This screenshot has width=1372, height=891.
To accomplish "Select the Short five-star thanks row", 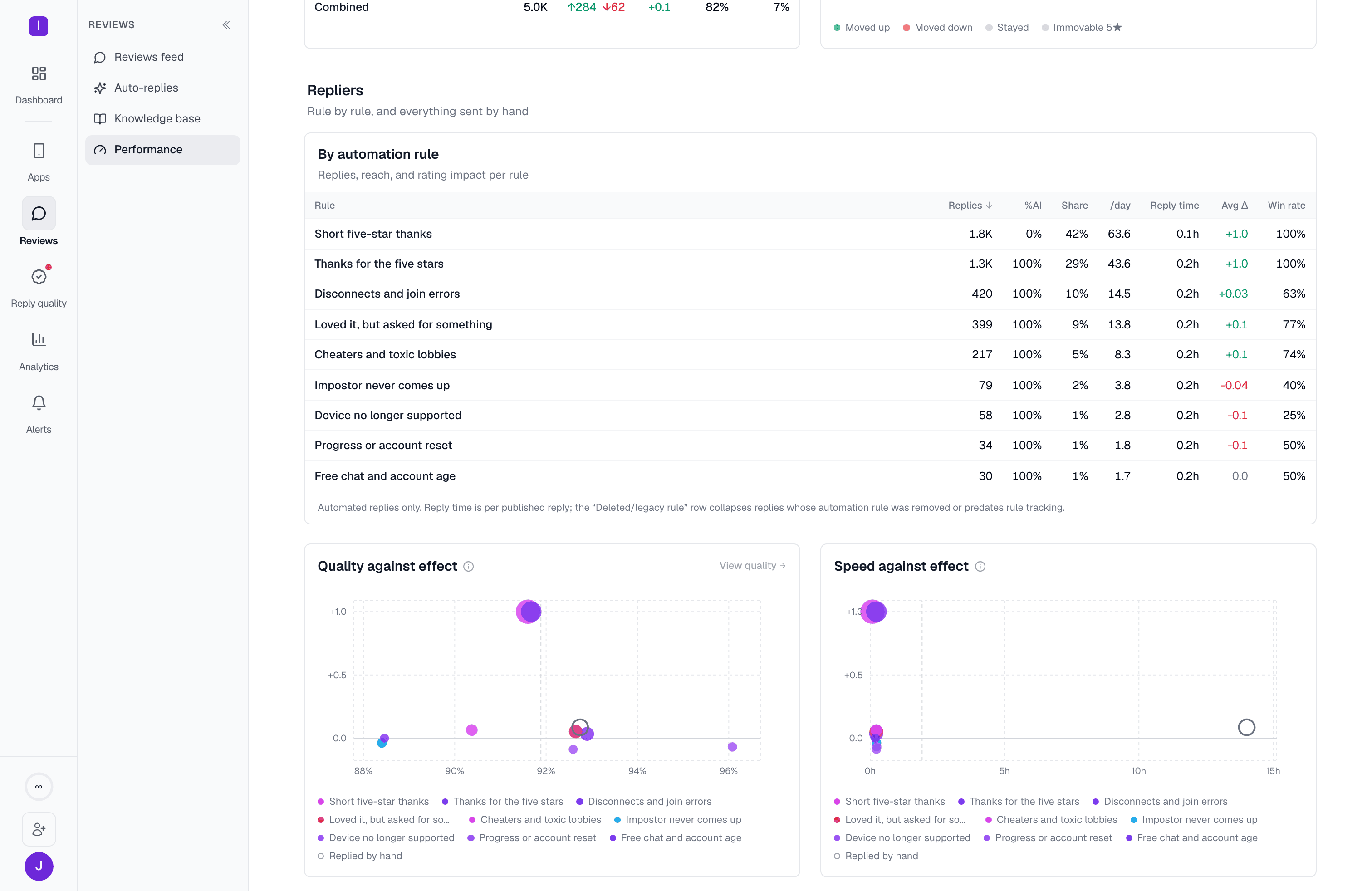I will (x=810, y=234).
